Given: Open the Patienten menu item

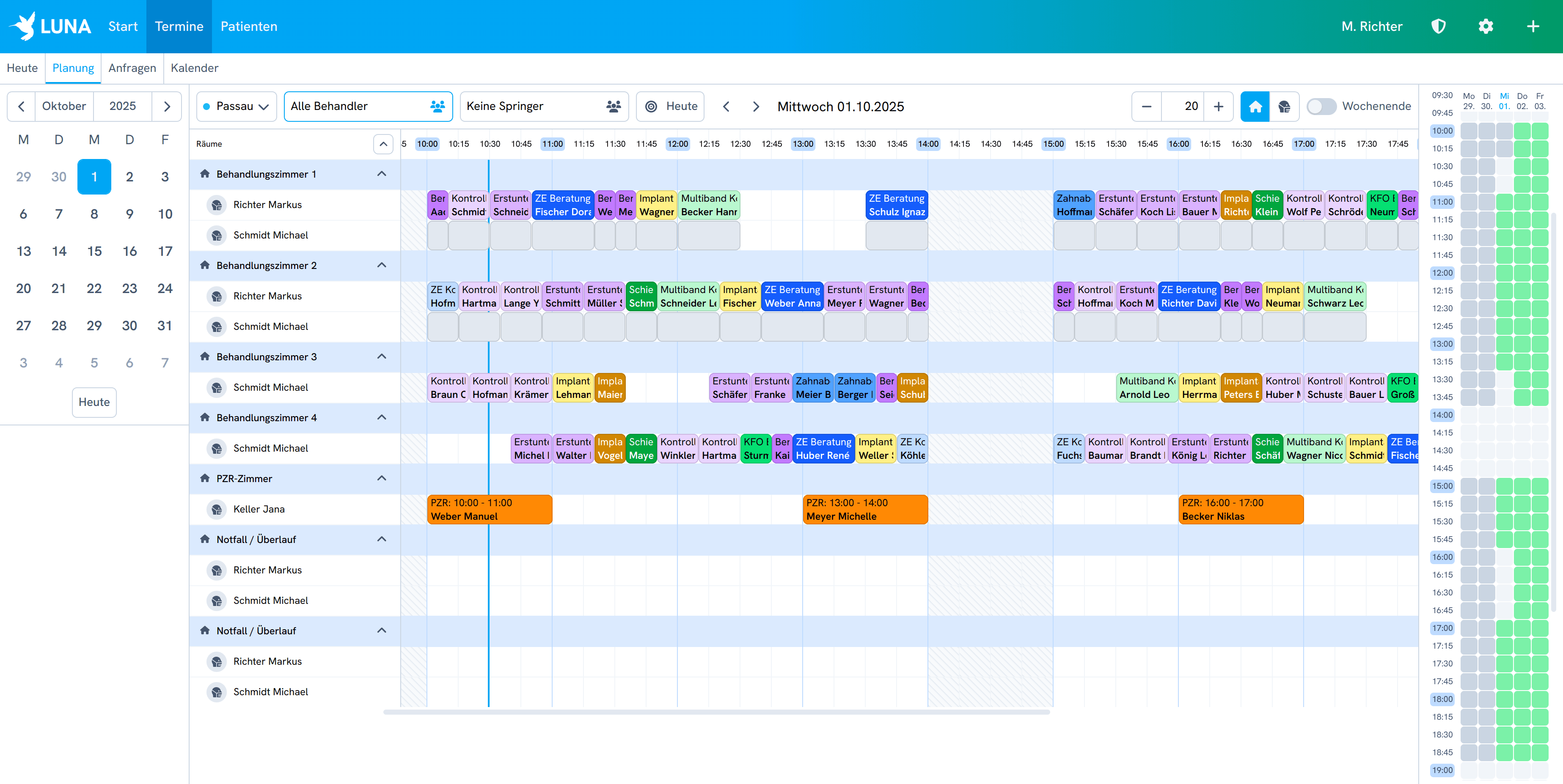Looking at the screenshot, I should [x=249, y=26].
